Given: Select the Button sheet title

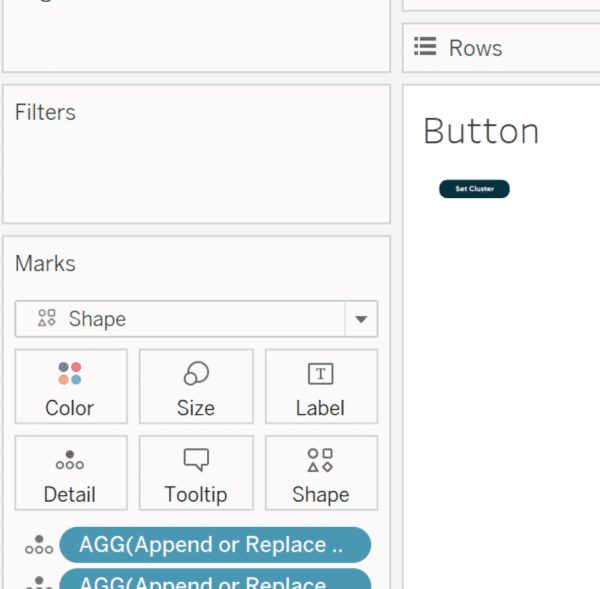Looking at the screenshot, I should pos(481,131).
